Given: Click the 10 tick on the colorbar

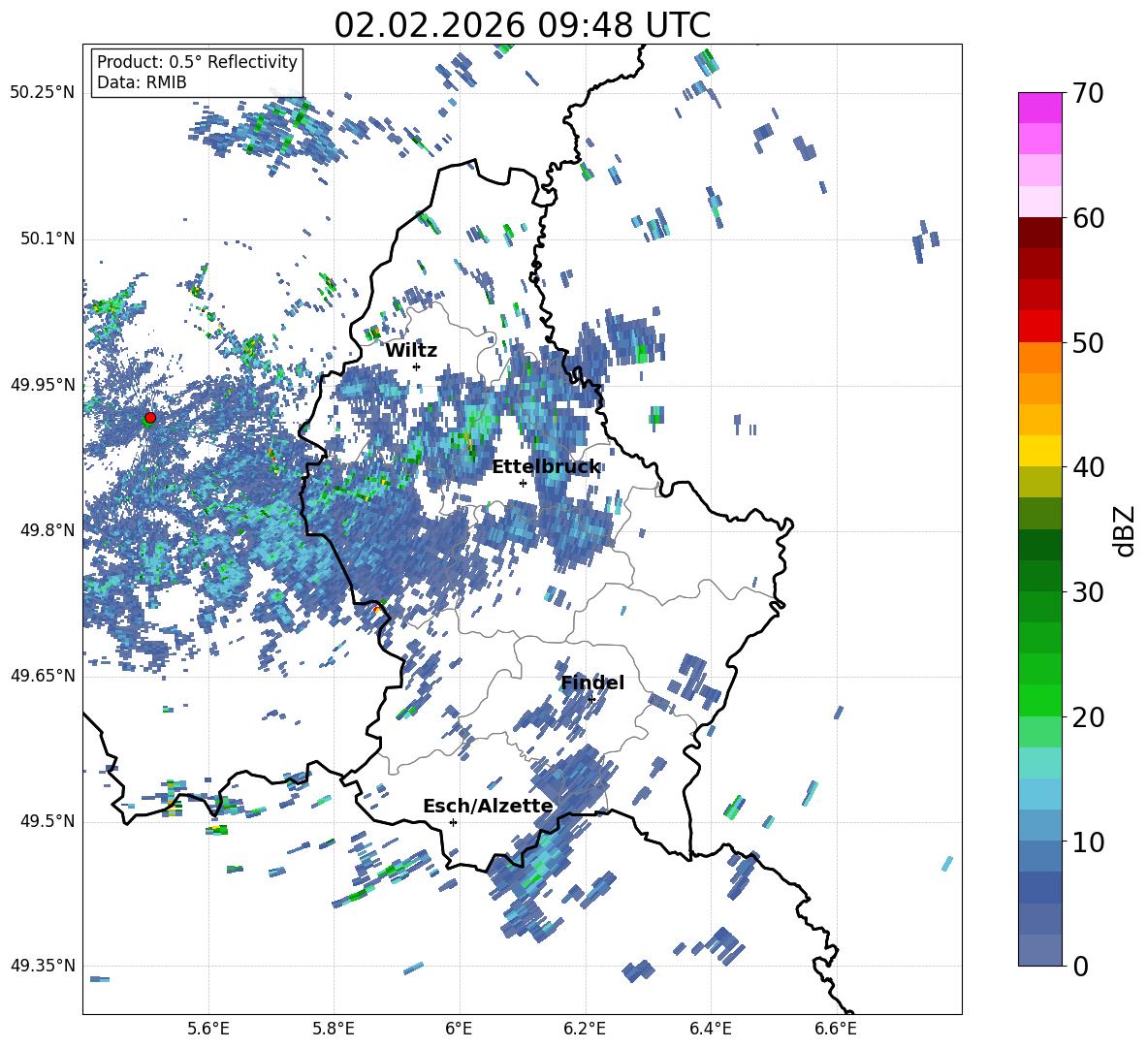Looking at the screenshot, I should pos(1086,842).
